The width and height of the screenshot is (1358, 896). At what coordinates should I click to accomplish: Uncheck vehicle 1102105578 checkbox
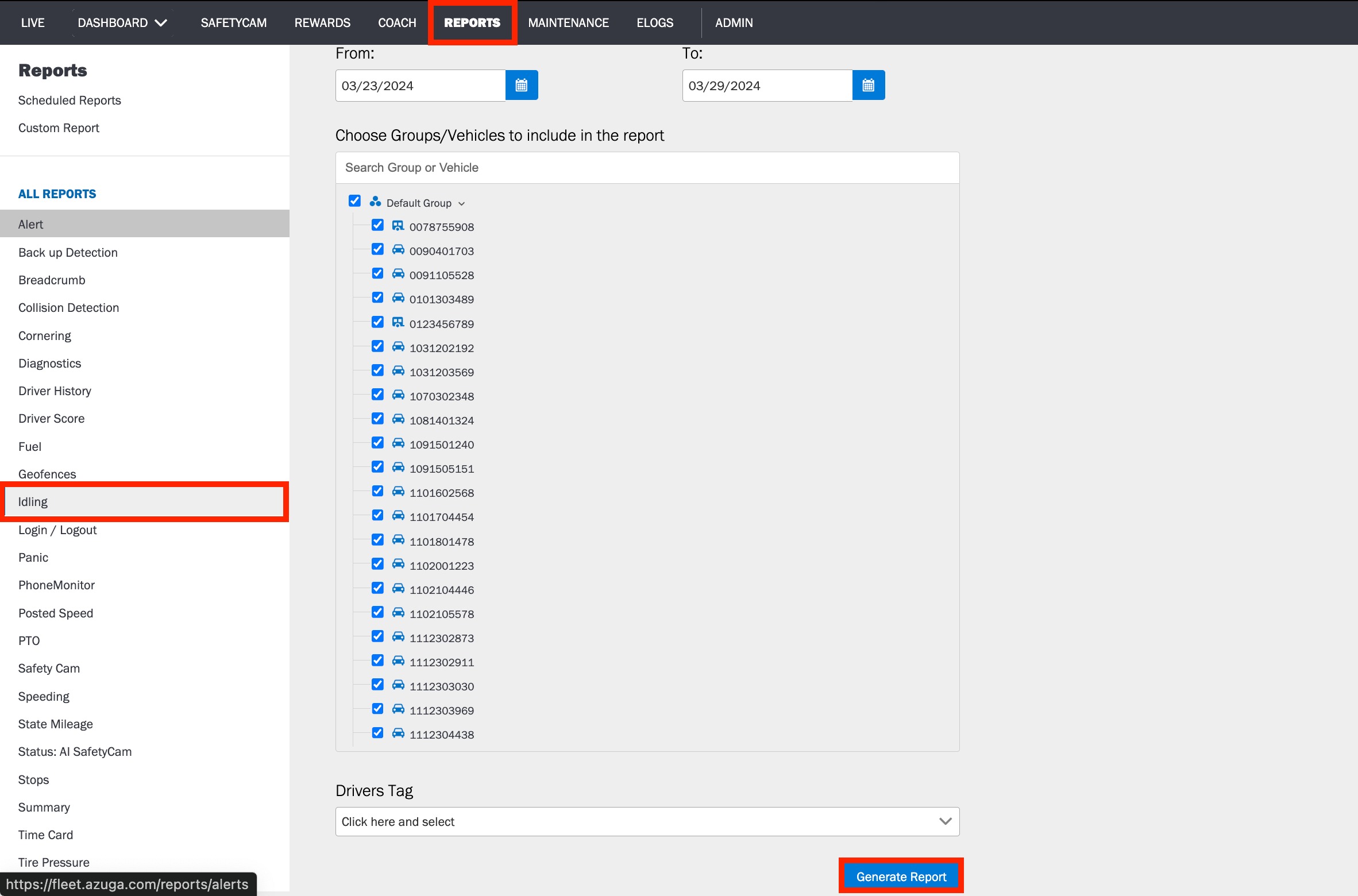point(377,612)
